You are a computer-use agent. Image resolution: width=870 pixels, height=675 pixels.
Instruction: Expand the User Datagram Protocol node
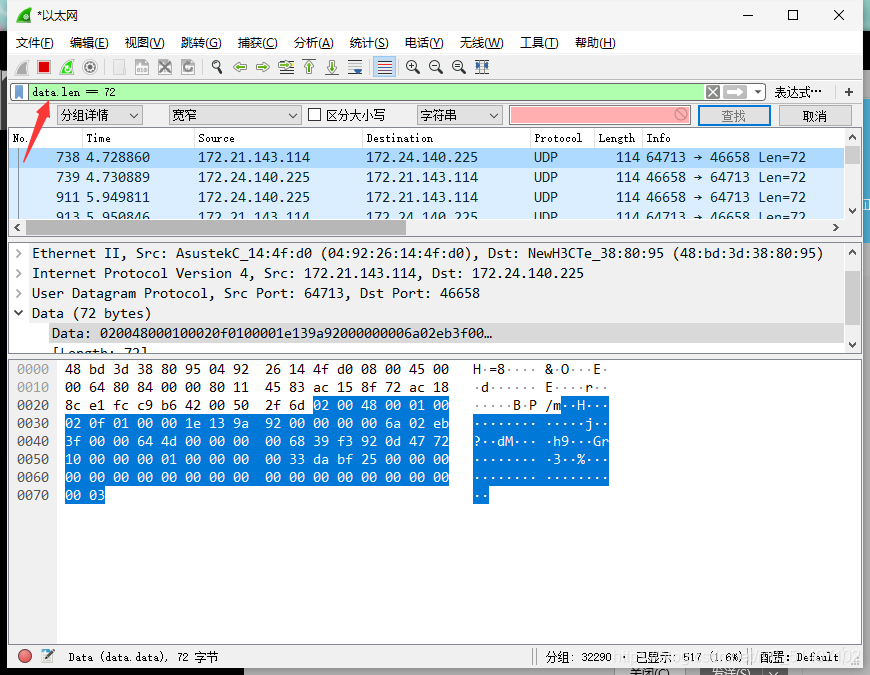click(x=19, y=293)
